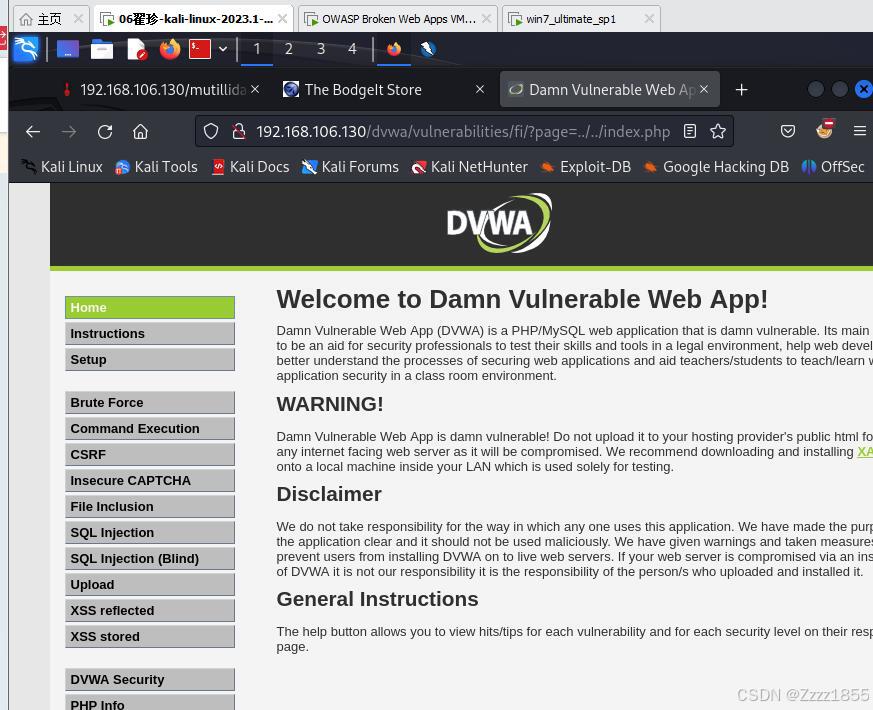Expand the terminal launcher dropdown arrow
This screenshot has width=873, height=710.
[223, 49]
